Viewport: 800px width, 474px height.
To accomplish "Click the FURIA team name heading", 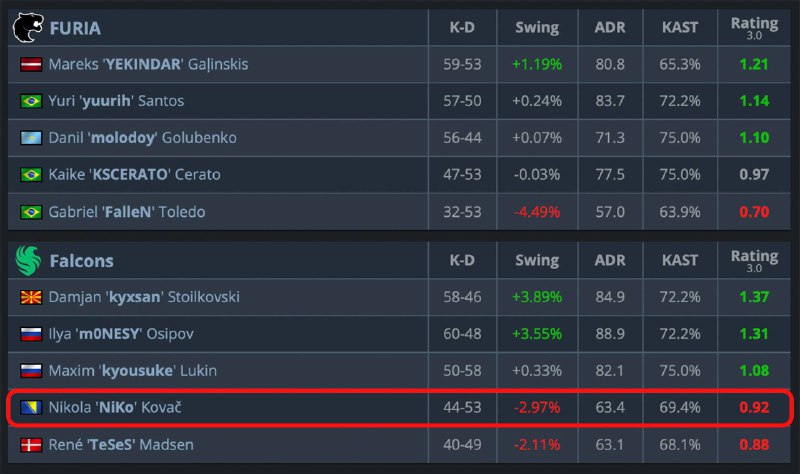I will [x=75, y=29].
